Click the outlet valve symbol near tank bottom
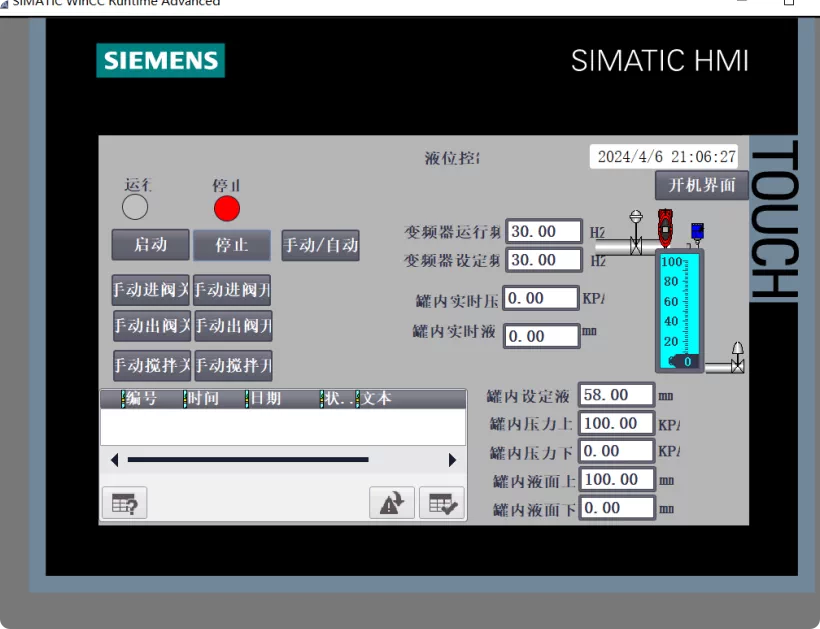 [x=737, y=358]
